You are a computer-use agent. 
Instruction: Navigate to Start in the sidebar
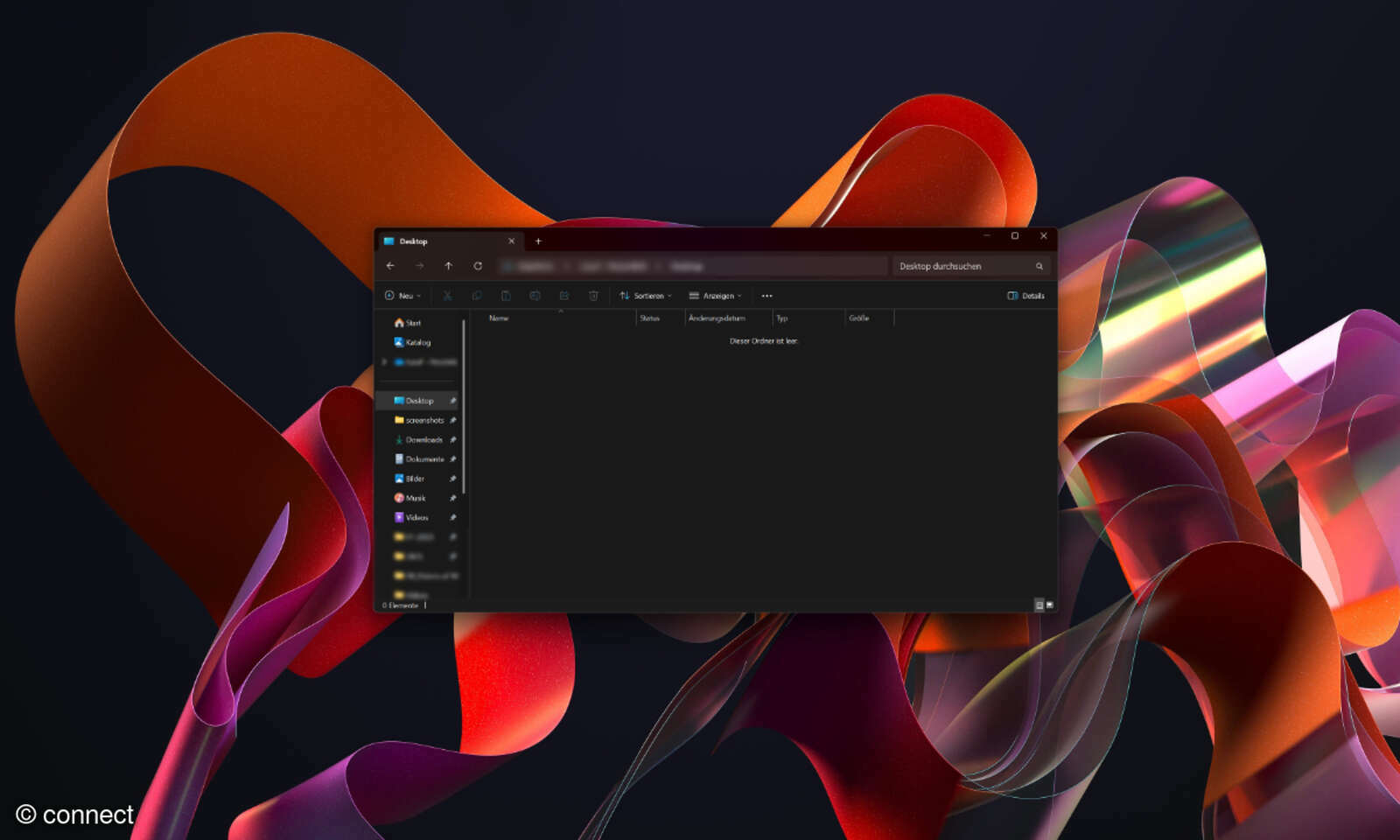[412, 323]
